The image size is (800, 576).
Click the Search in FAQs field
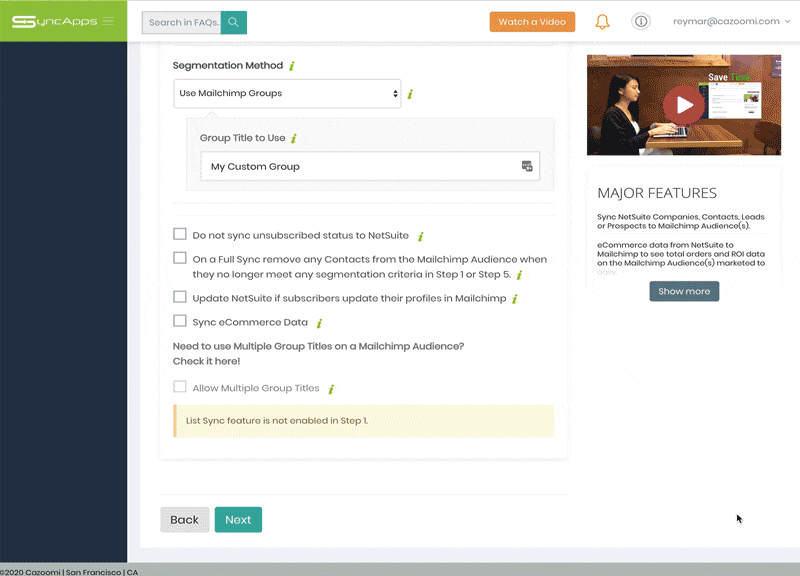pos(182,22)
